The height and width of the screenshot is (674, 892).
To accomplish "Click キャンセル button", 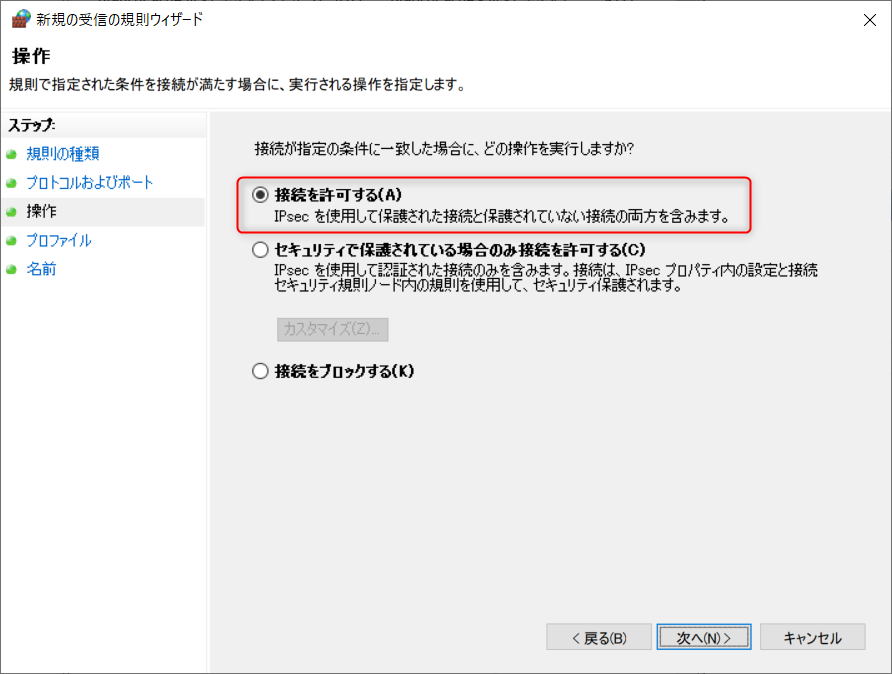I will coord(812,637).
